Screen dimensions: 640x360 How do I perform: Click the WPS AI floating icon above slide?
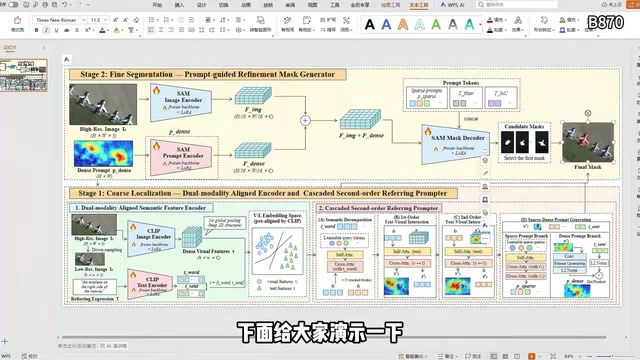[x=67, y=60]
